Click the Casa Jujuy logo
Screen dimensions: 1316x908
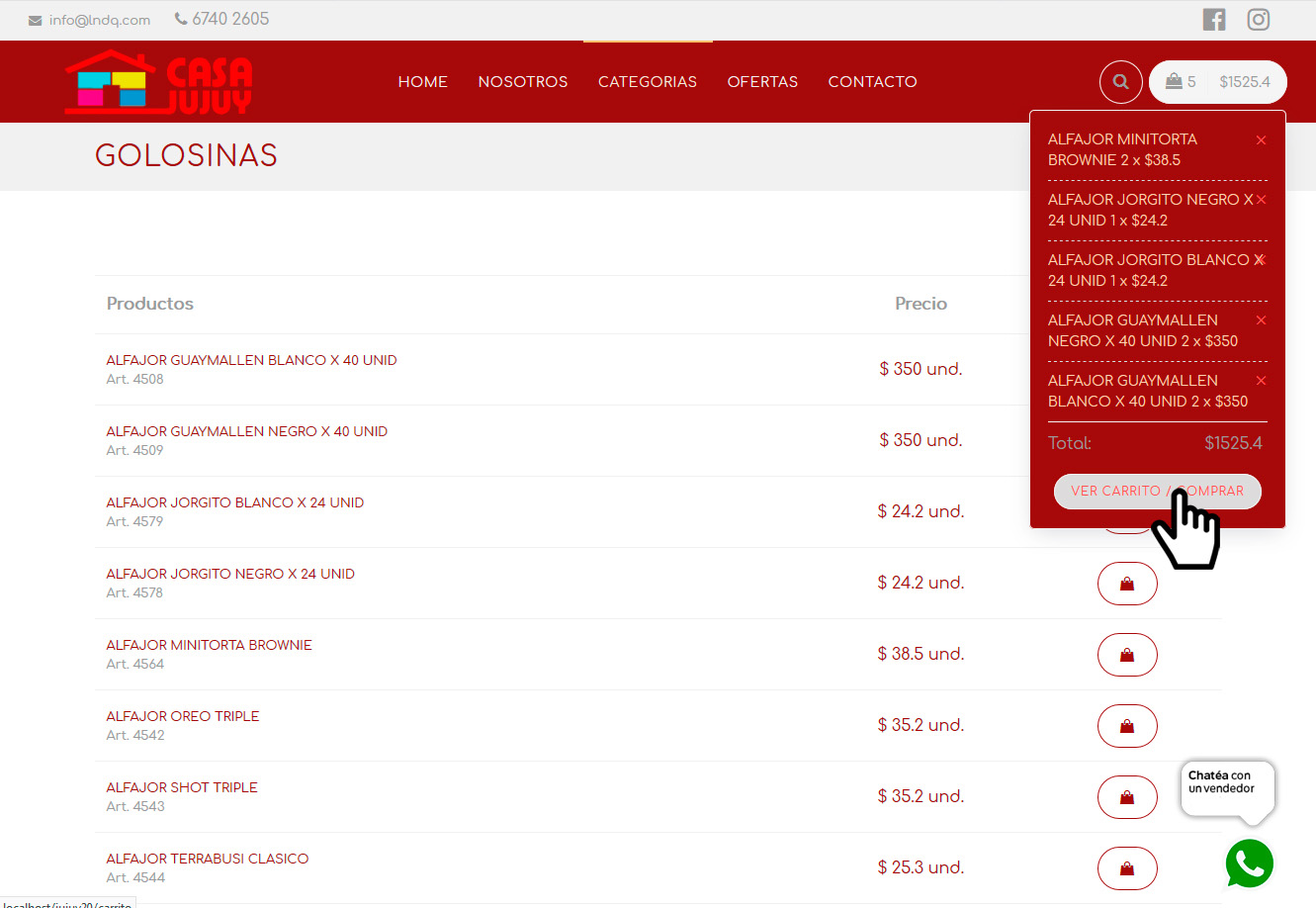pyautogui.click(x=159, y=82)
